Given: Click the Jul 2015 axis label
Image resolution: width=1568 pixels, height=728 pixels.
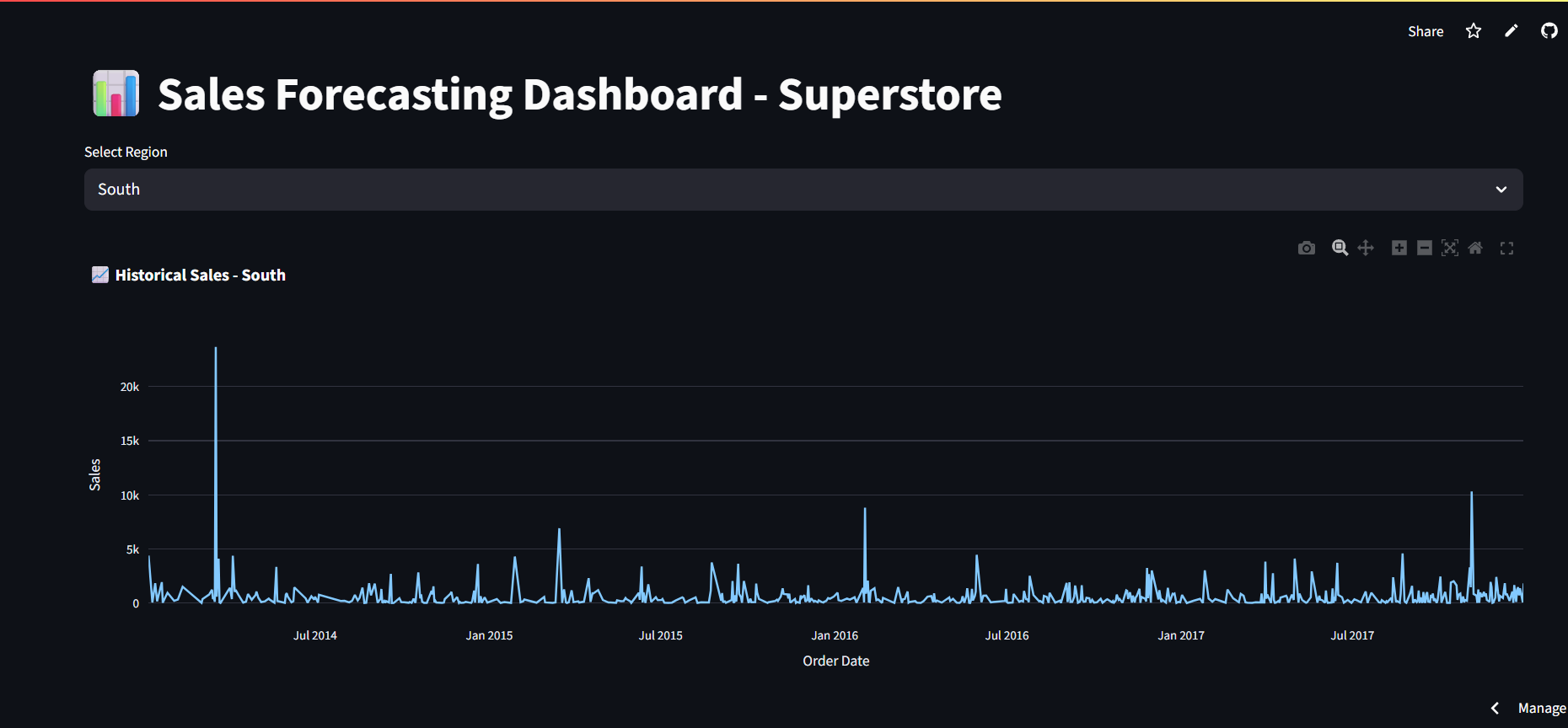Looking at the screenshot, I should pyautogui.click(x=660, y=635).
